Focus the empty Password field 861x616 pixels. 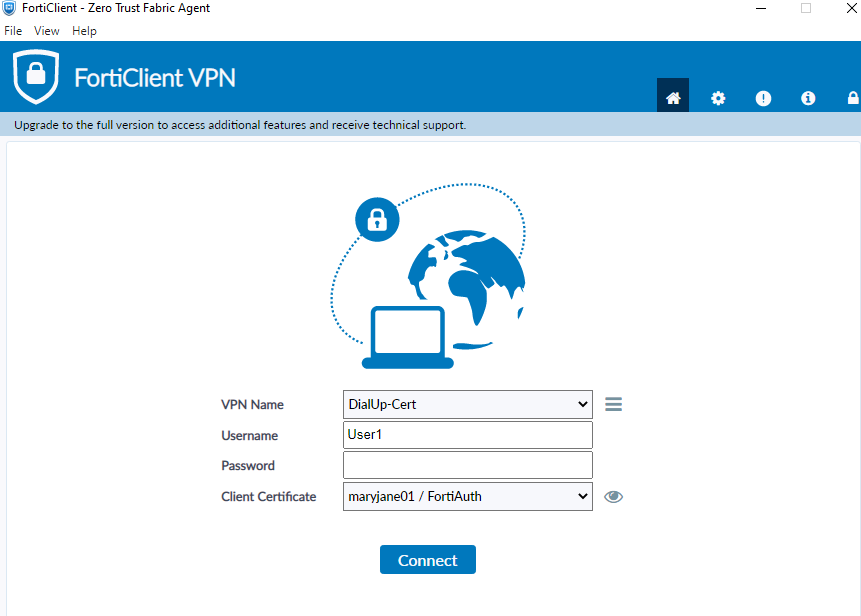(468, 465)
